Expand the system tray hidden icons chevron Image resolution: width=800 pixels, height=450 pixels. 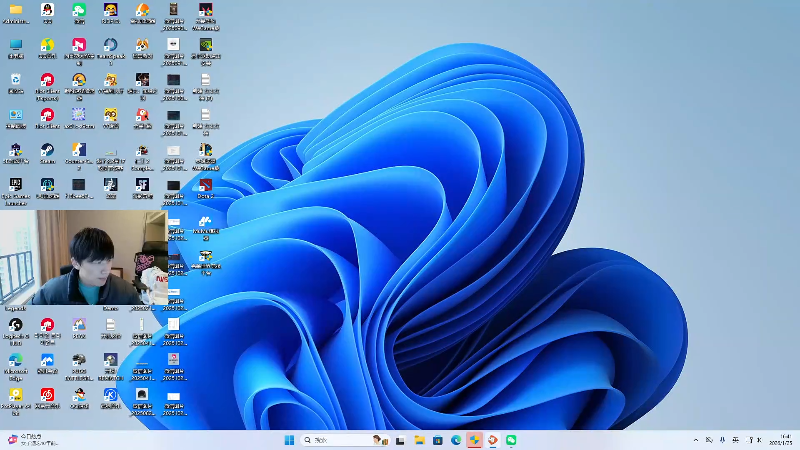[x=696, y=440]
